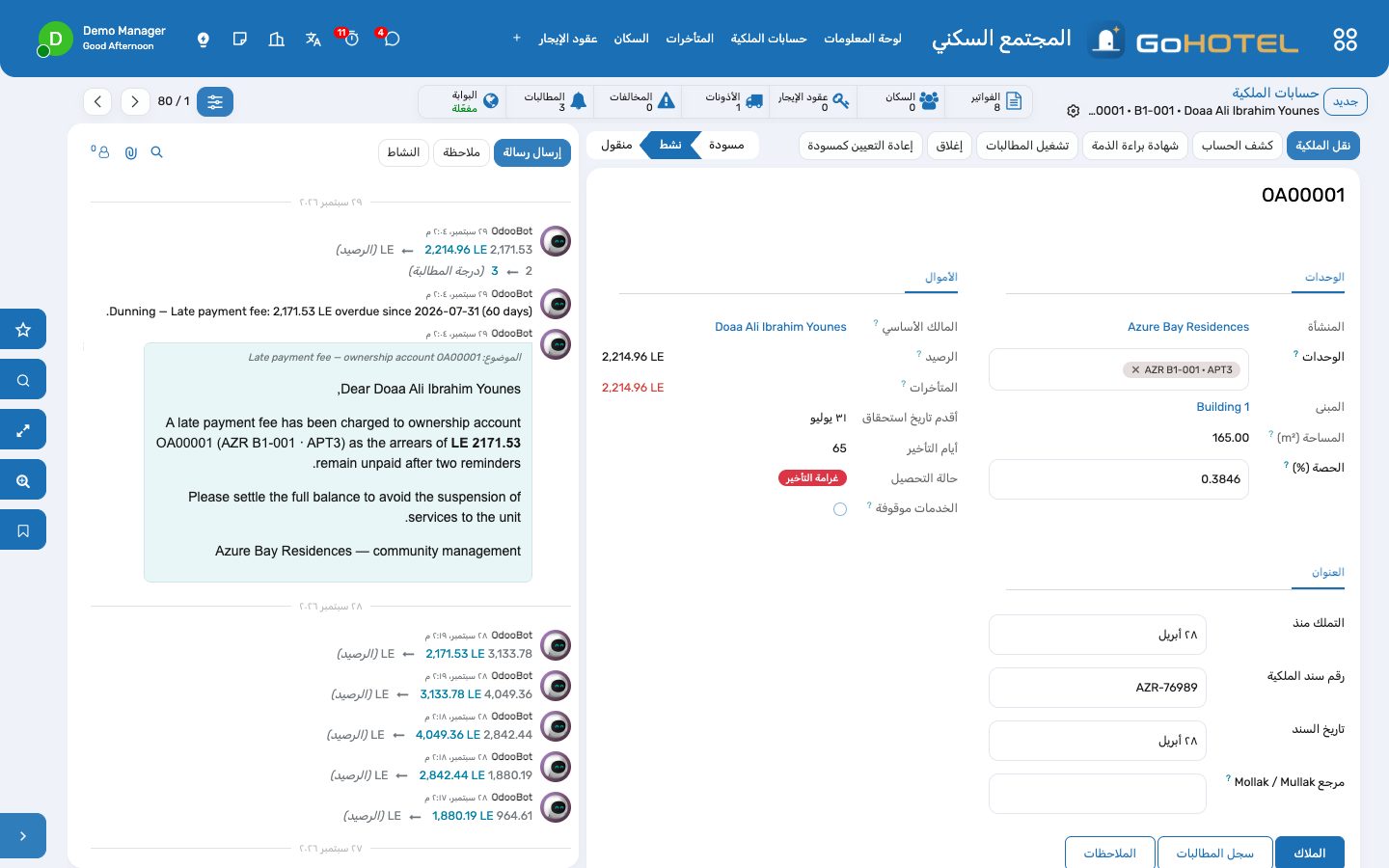Click the star favorites button on the side rail
The height and width of the screenshot is (868, 1389).
[x=23, y=329]
